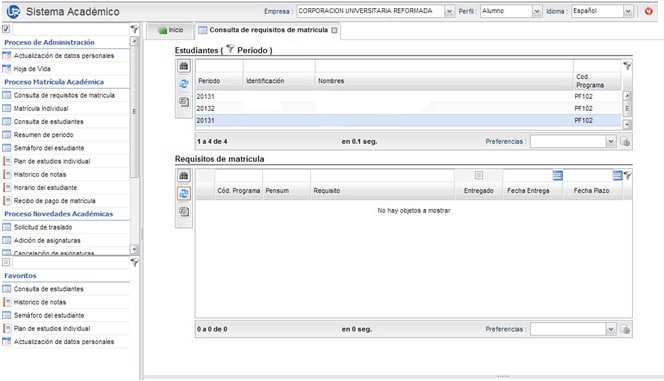Viewport: 664px width, 381px height.
Task: Open Historico de notas under Favoritos
Action: (x=40, y=302)
